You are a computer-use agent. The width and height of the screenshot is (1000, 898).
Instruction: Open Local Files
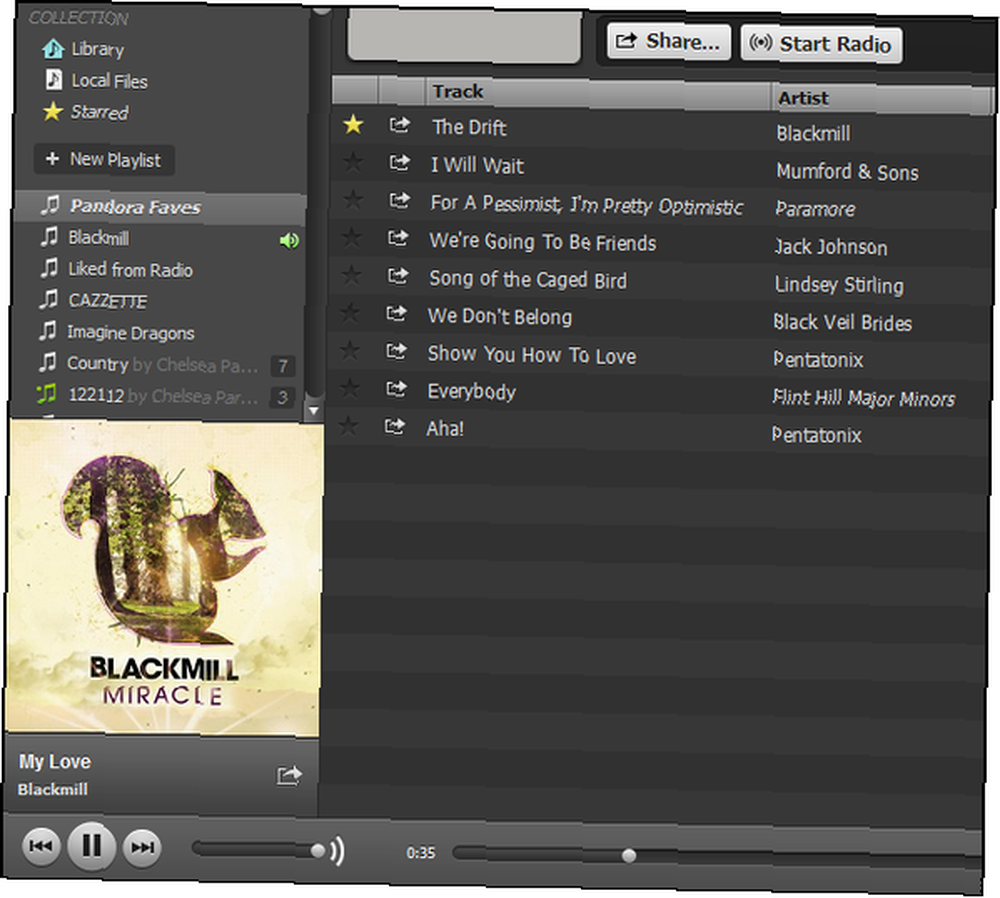[109, 81]
